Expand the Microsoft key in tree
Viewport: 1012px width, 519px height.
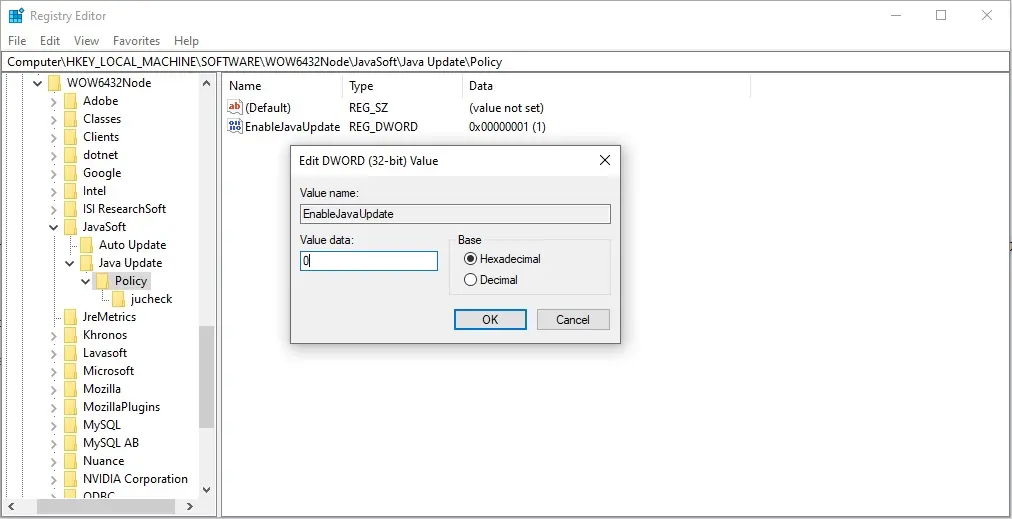[54, 371]
